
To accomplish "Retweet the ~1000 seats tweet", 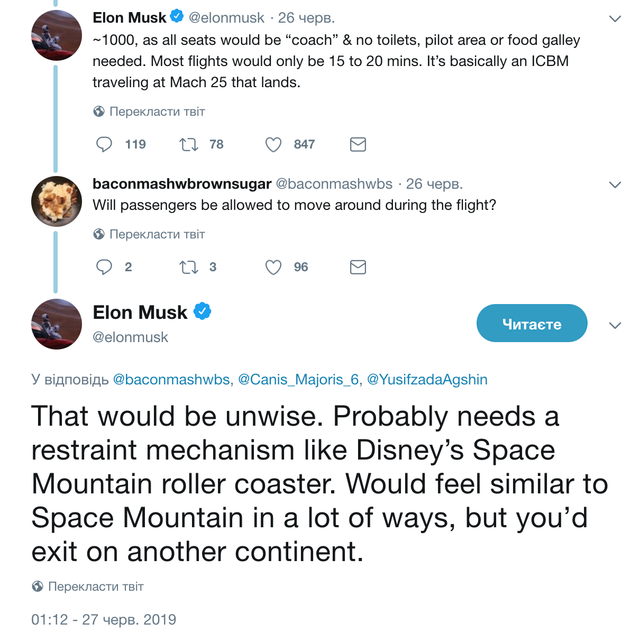I will tap(187, 144).
